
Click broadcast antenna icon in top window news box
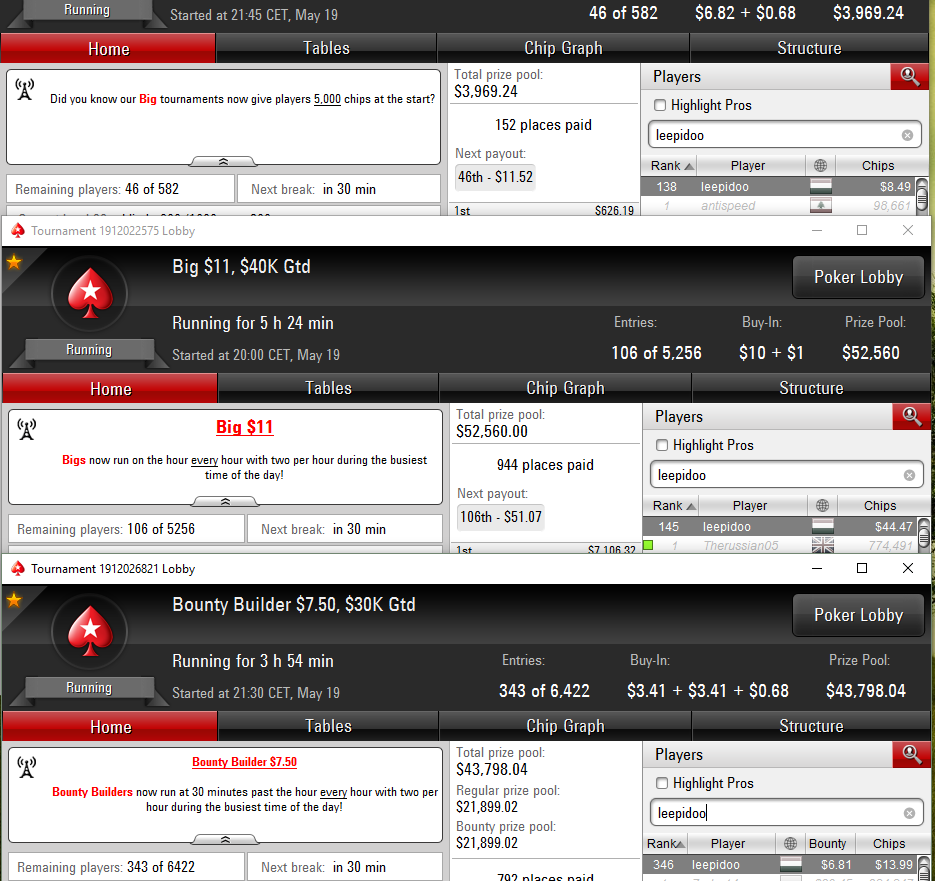click(24, 89)
